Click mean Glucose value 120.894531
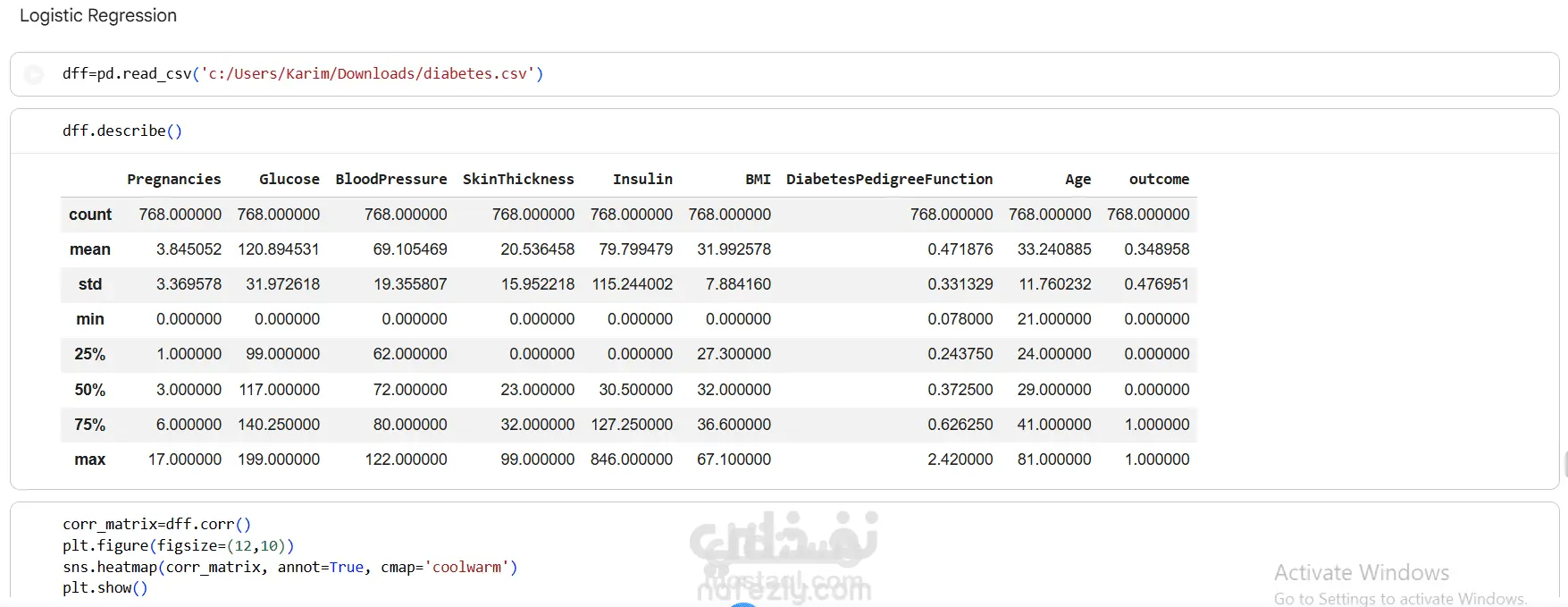The height and width of the screenshot is (607, 1568). [x=279, y=249]
